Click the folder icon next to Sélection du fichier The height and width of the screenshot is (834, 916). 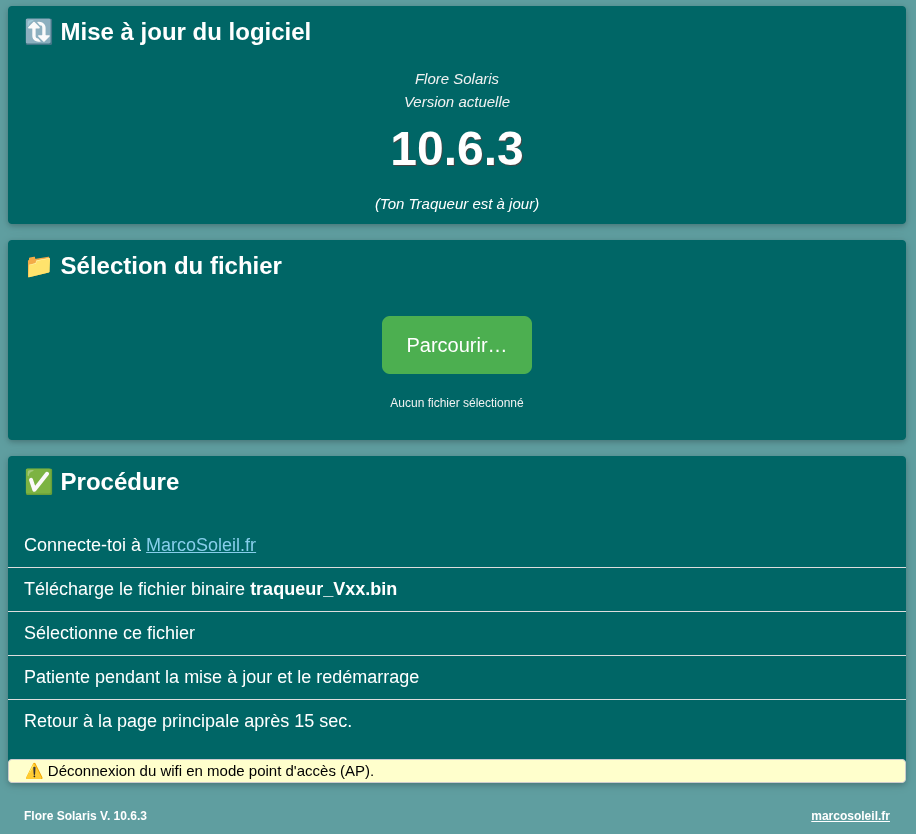(x=37, y=266)
